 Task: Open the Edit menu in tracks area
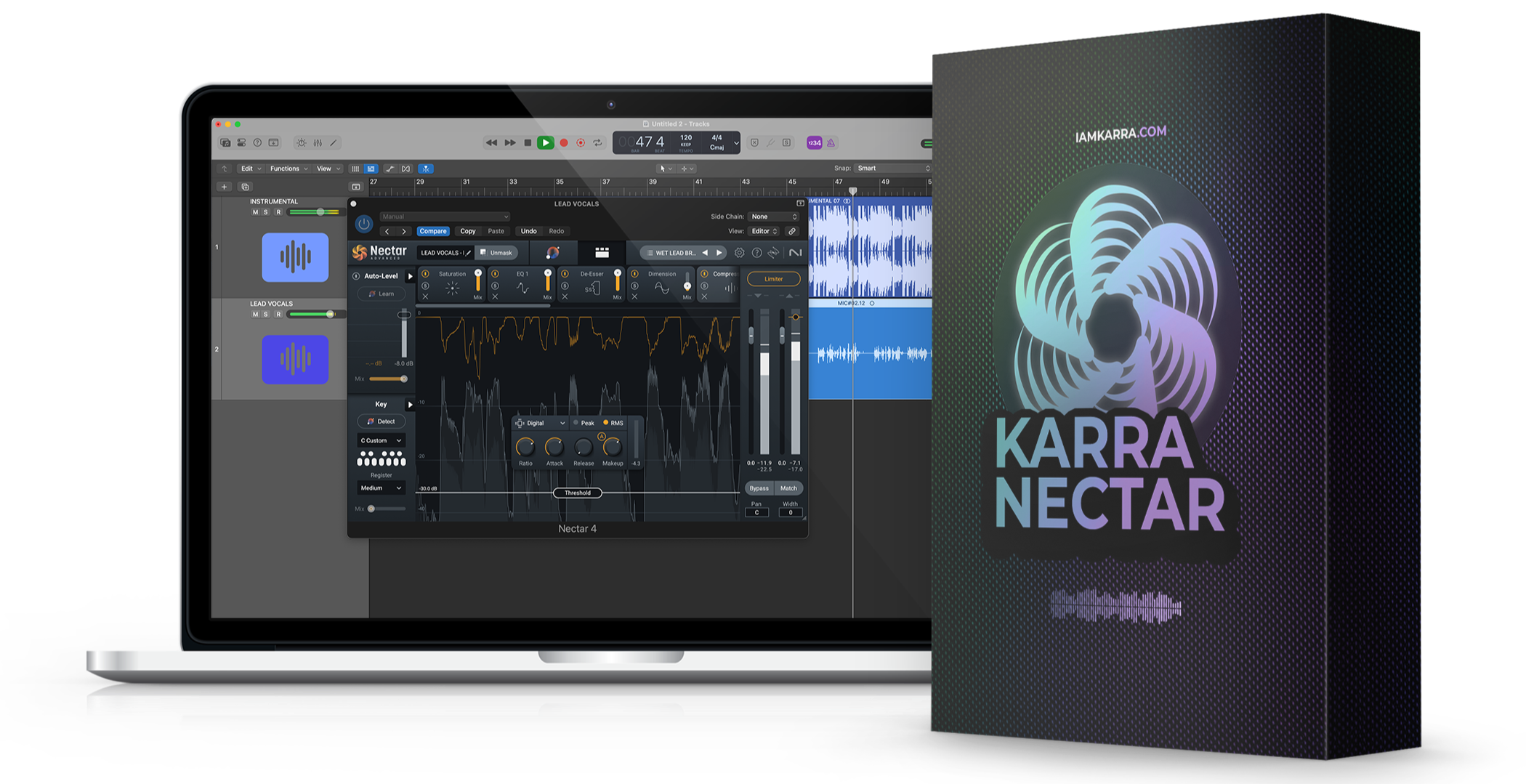click(x=251, y=169)
